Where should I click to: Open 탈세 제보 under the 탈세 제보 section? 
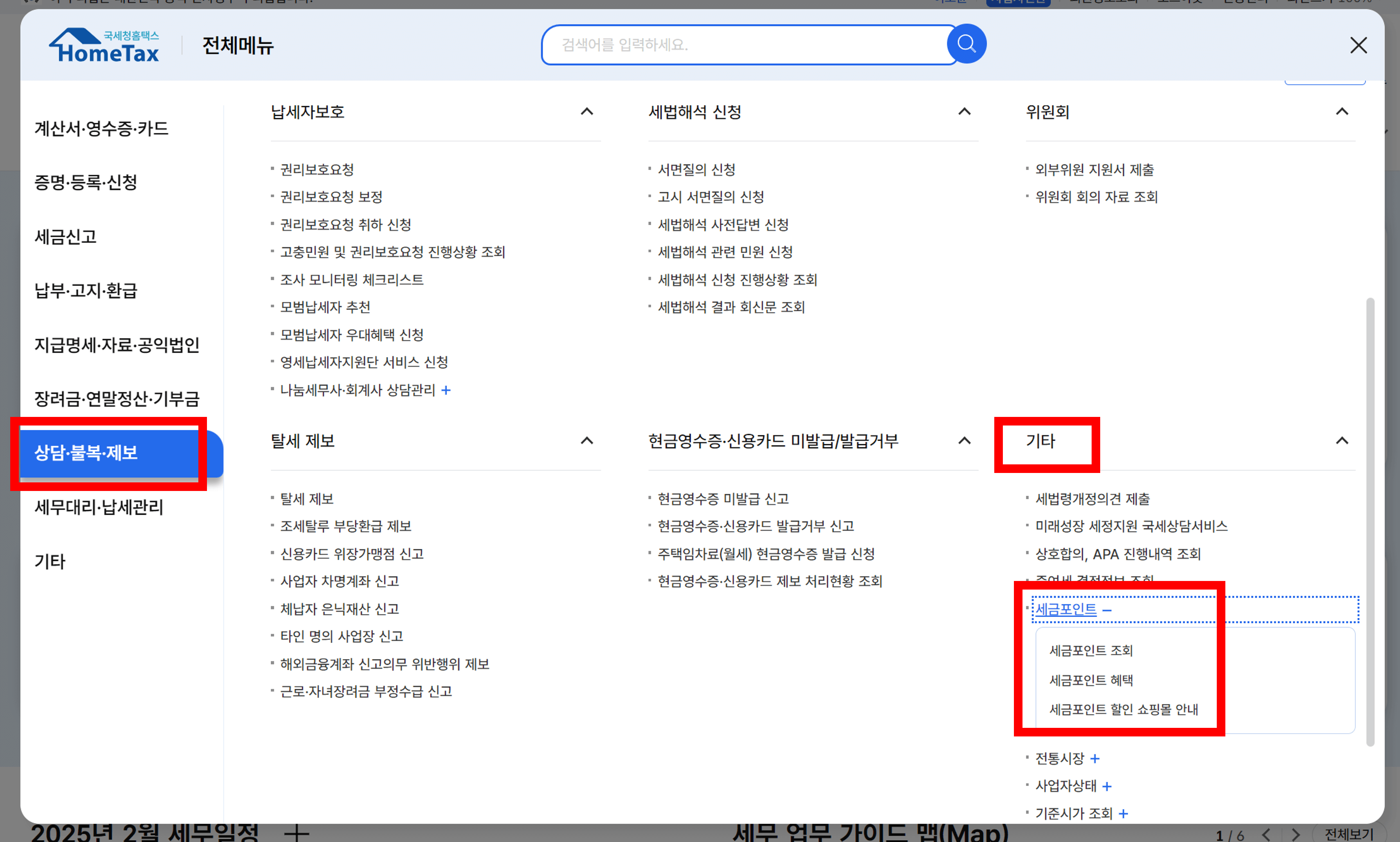click(x=306, y=499)
